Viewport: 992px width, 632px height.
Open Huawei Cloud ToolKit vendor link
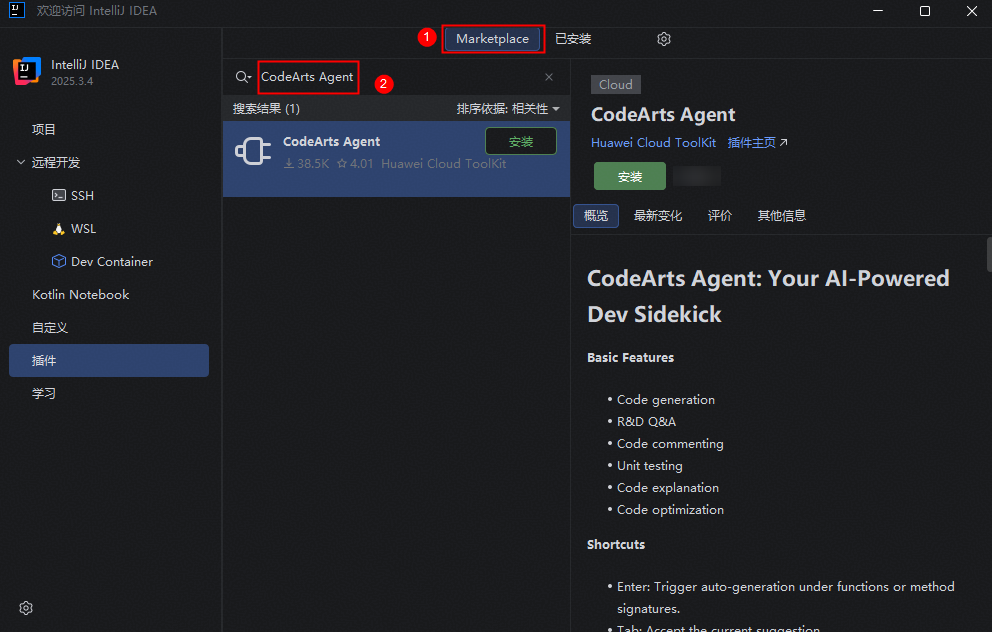point(653,143)
